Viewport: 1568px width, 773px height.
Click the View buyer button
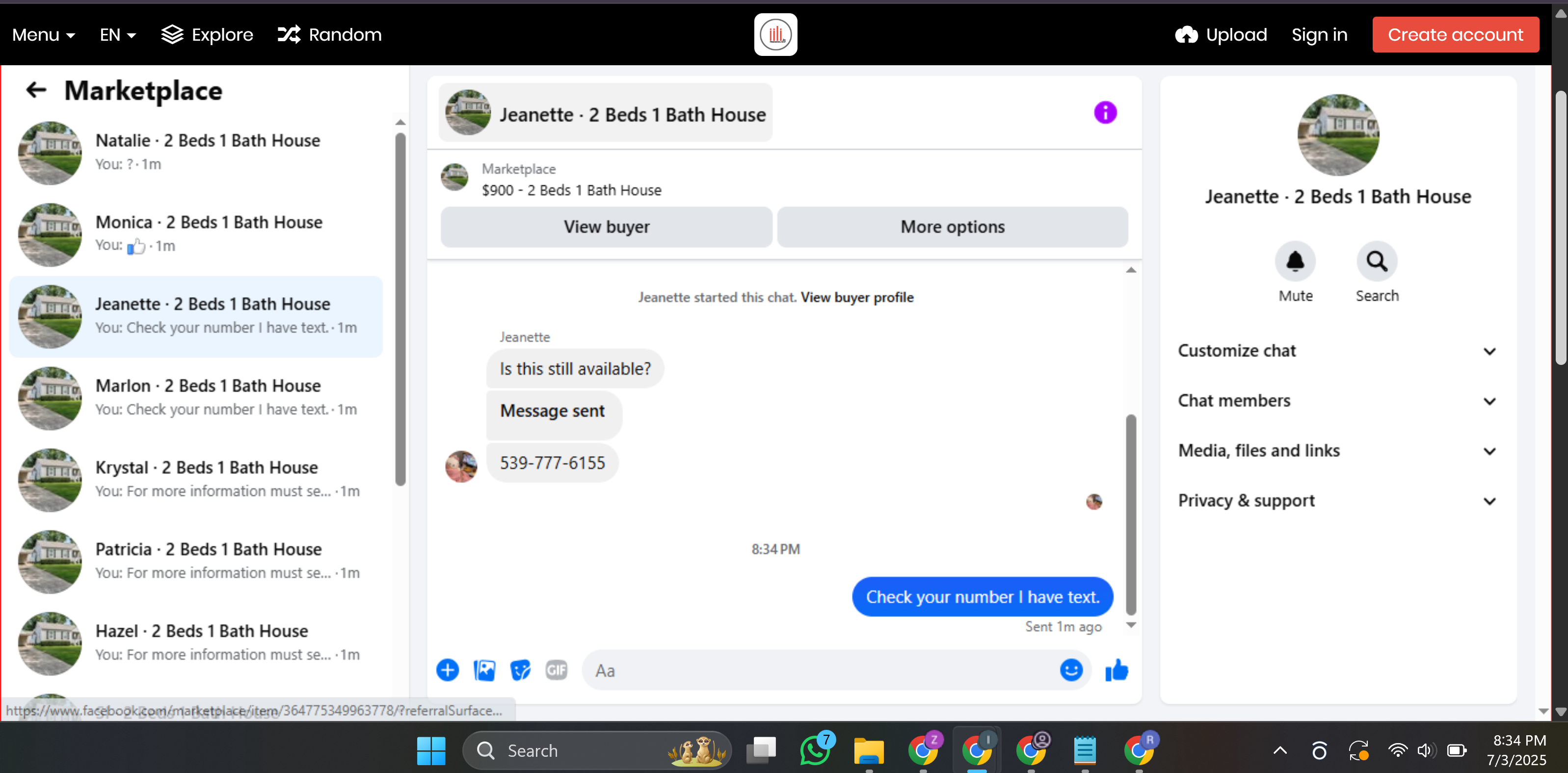point(606,227)
